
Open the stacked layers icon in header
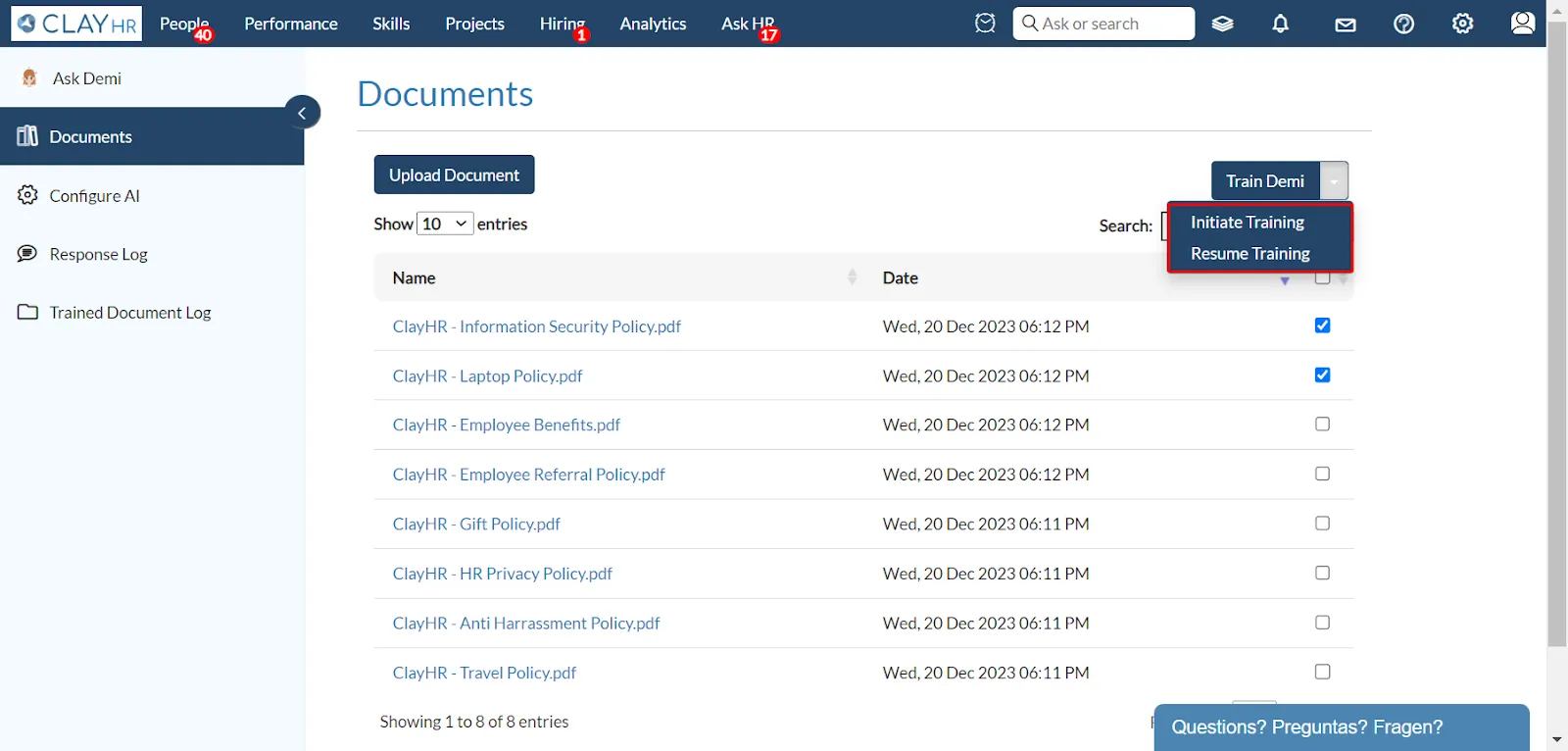(1222, 24)
